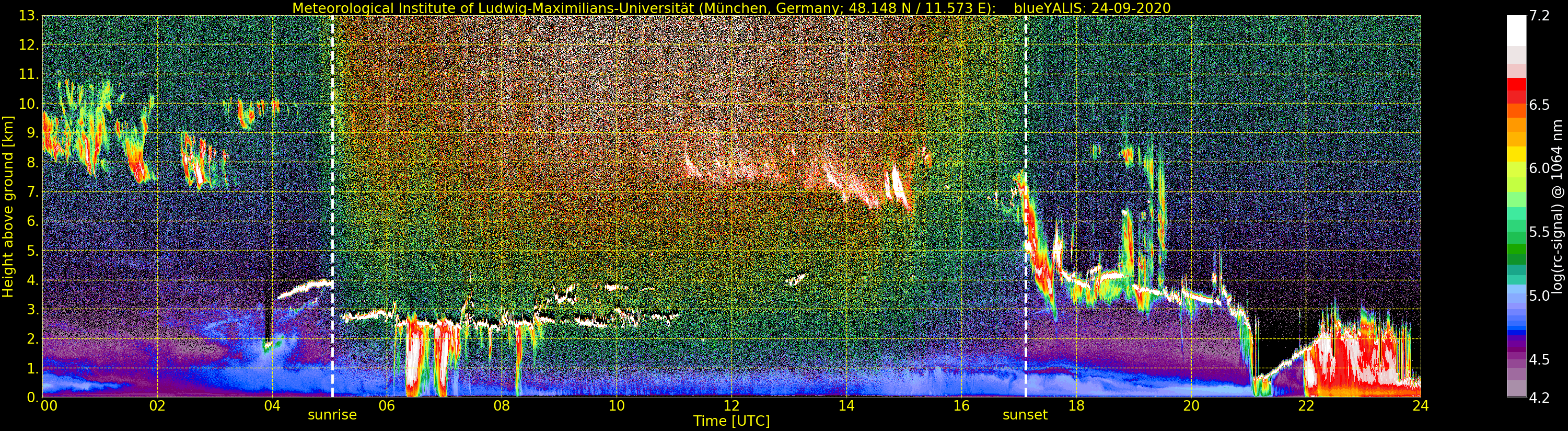Click colorbar value '6.5'
Image resolution: width=1568 pixels, height=431 pixels.
[x=1539, y=105]
